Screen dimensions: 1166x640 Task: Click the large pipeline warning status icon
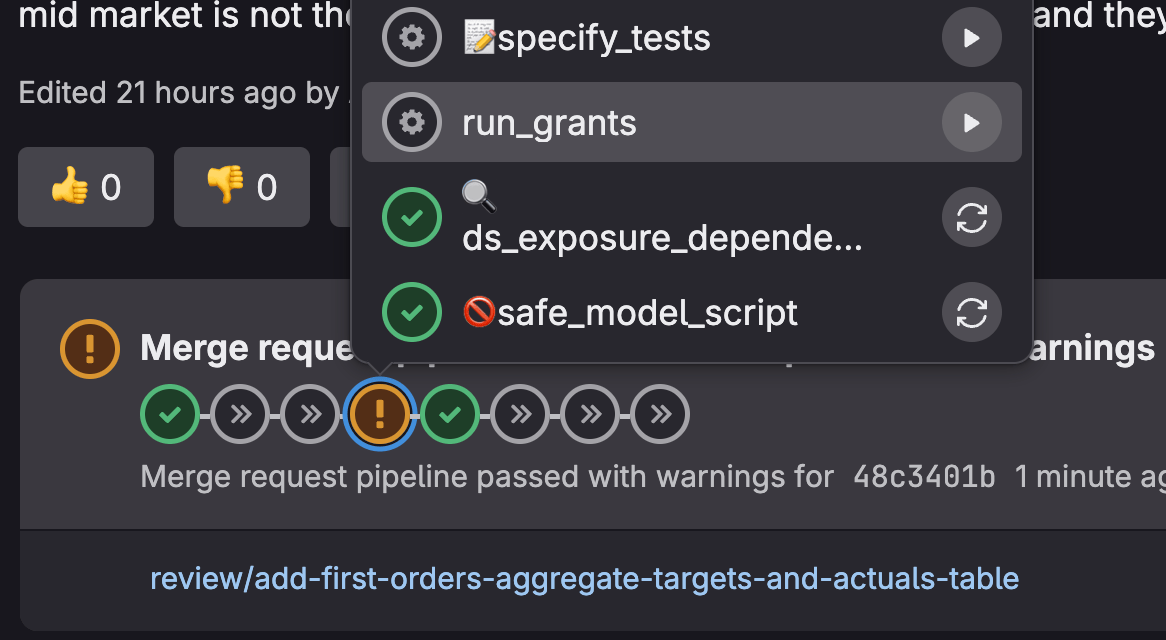click(x=90, y=349)
